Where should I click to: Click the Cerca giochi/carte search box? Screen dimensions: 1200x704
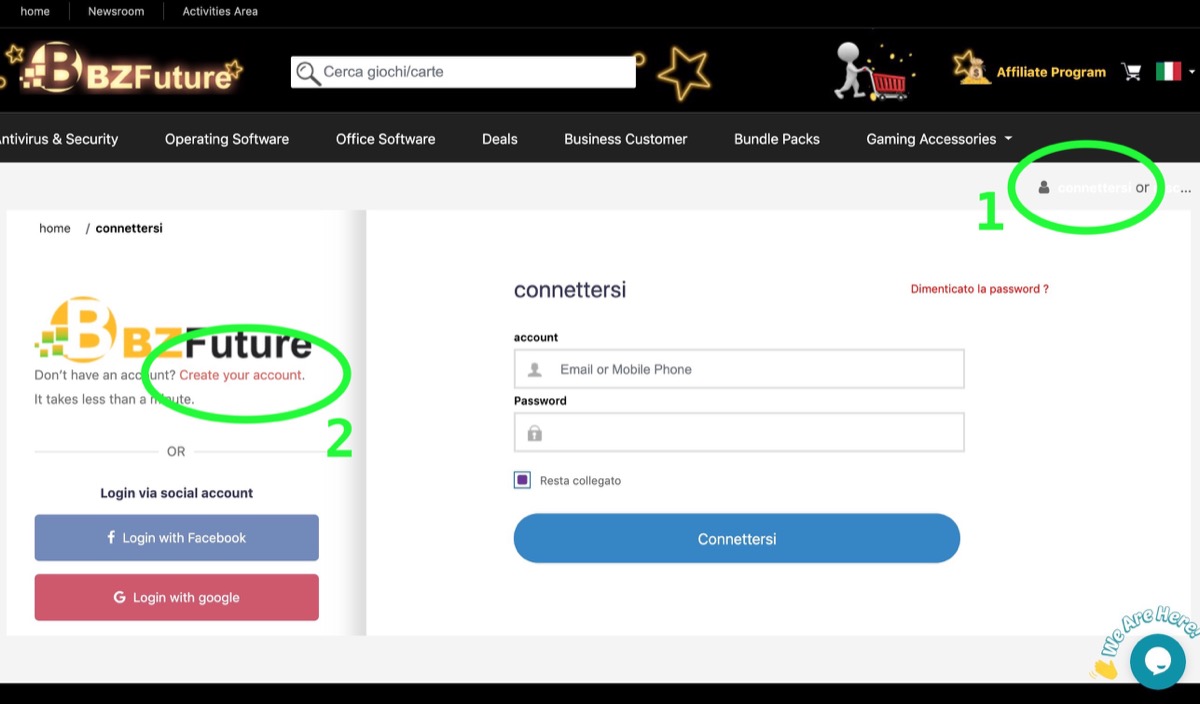coord(463,72)
